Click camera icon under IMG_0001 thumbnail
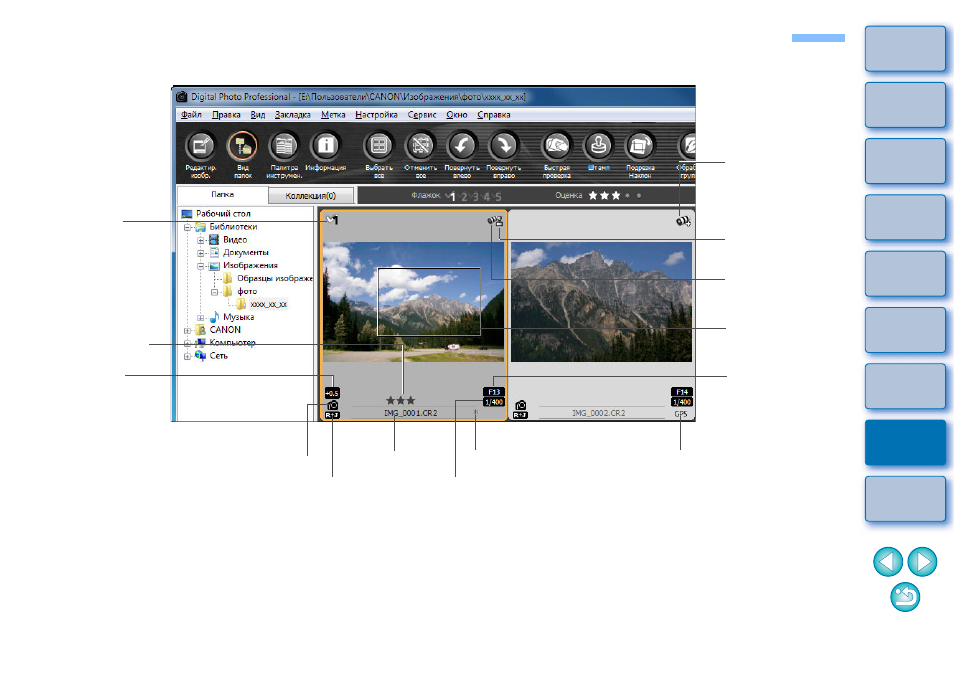Viewport: 954px width, 674px height. coord(333,405)
